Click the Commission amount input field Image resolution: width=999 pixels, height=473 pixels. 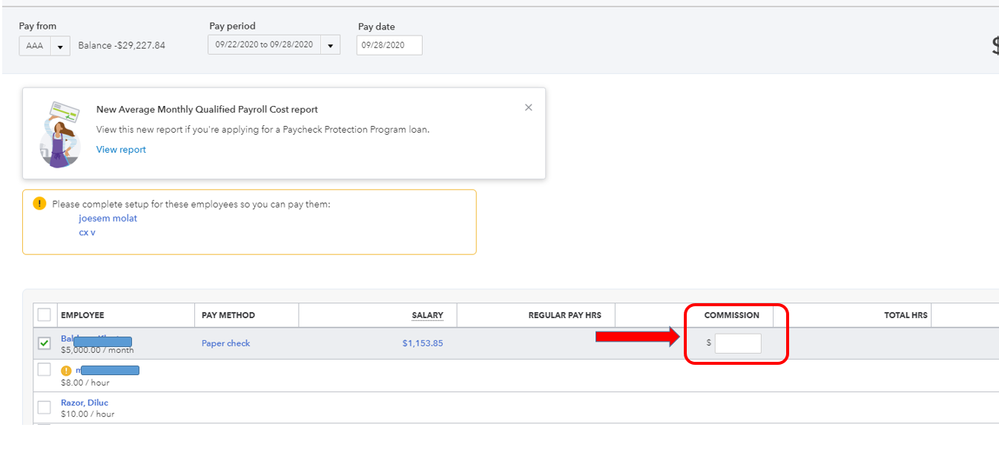pyautogui.click(x=738, y=343)
